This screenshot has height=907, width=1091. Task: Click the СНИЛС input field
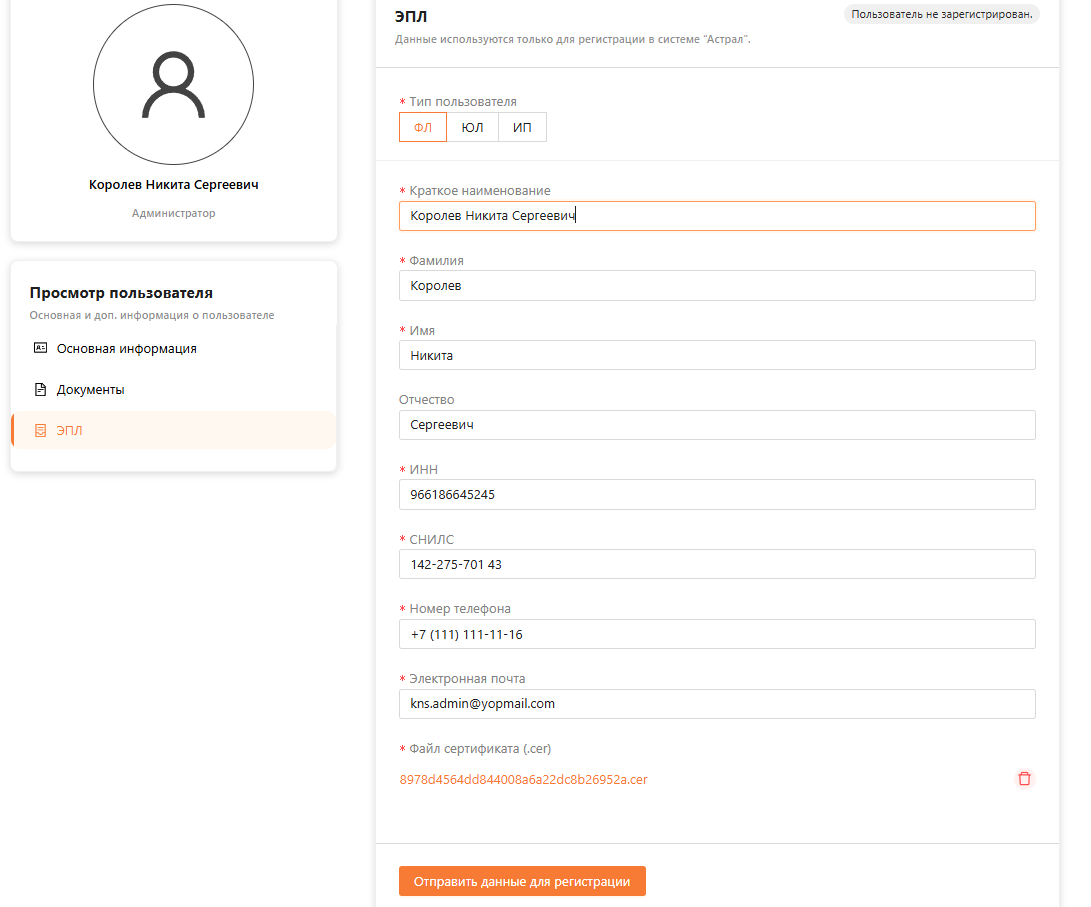[x=716, y=564]
